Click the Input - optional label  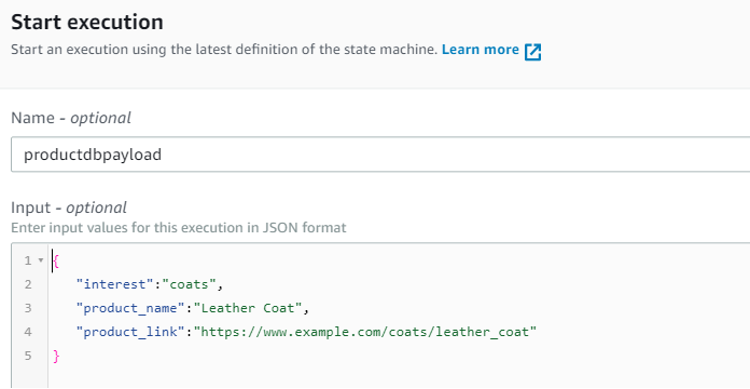[x=69, y=208]
